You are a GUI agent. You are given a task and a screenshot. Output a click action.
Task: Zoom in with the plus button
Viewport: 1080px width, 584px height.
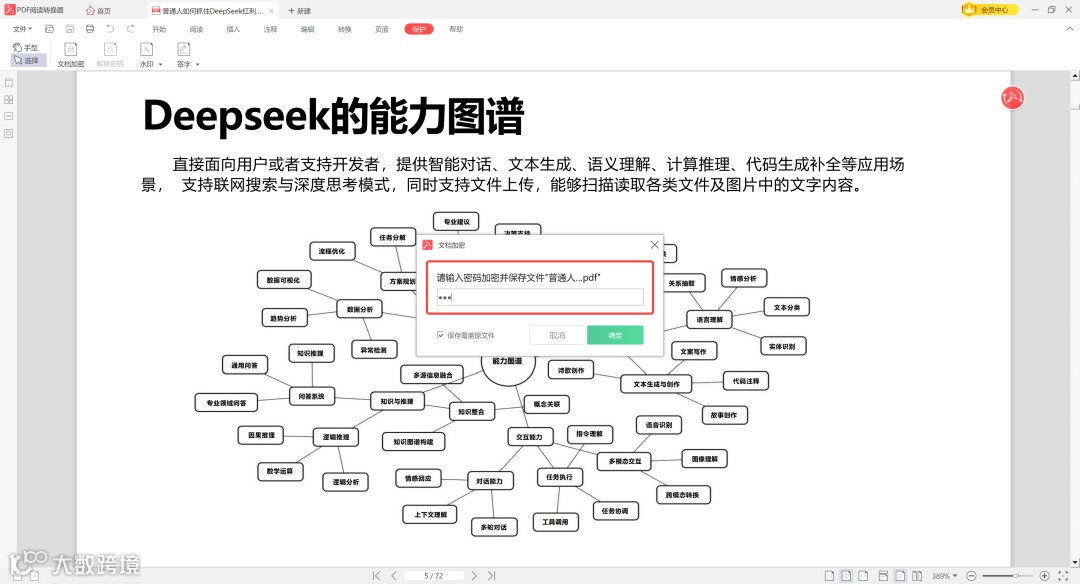pyautogui.click(x=1044, y=576)
